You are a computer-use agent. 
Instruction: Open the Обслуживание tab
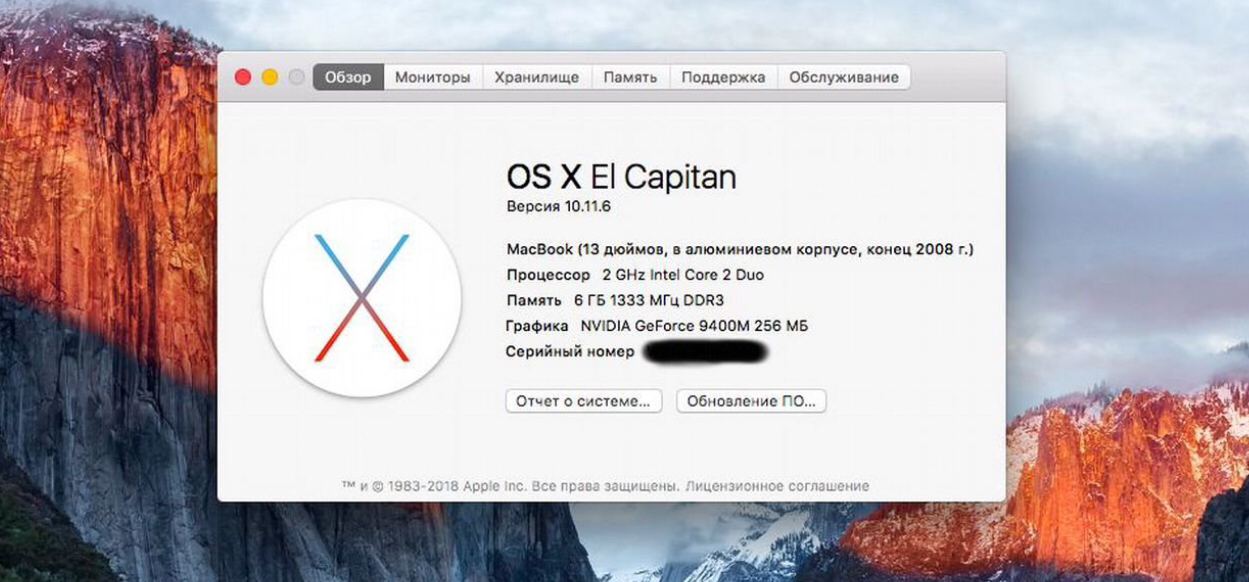click(x=844, y=77)
